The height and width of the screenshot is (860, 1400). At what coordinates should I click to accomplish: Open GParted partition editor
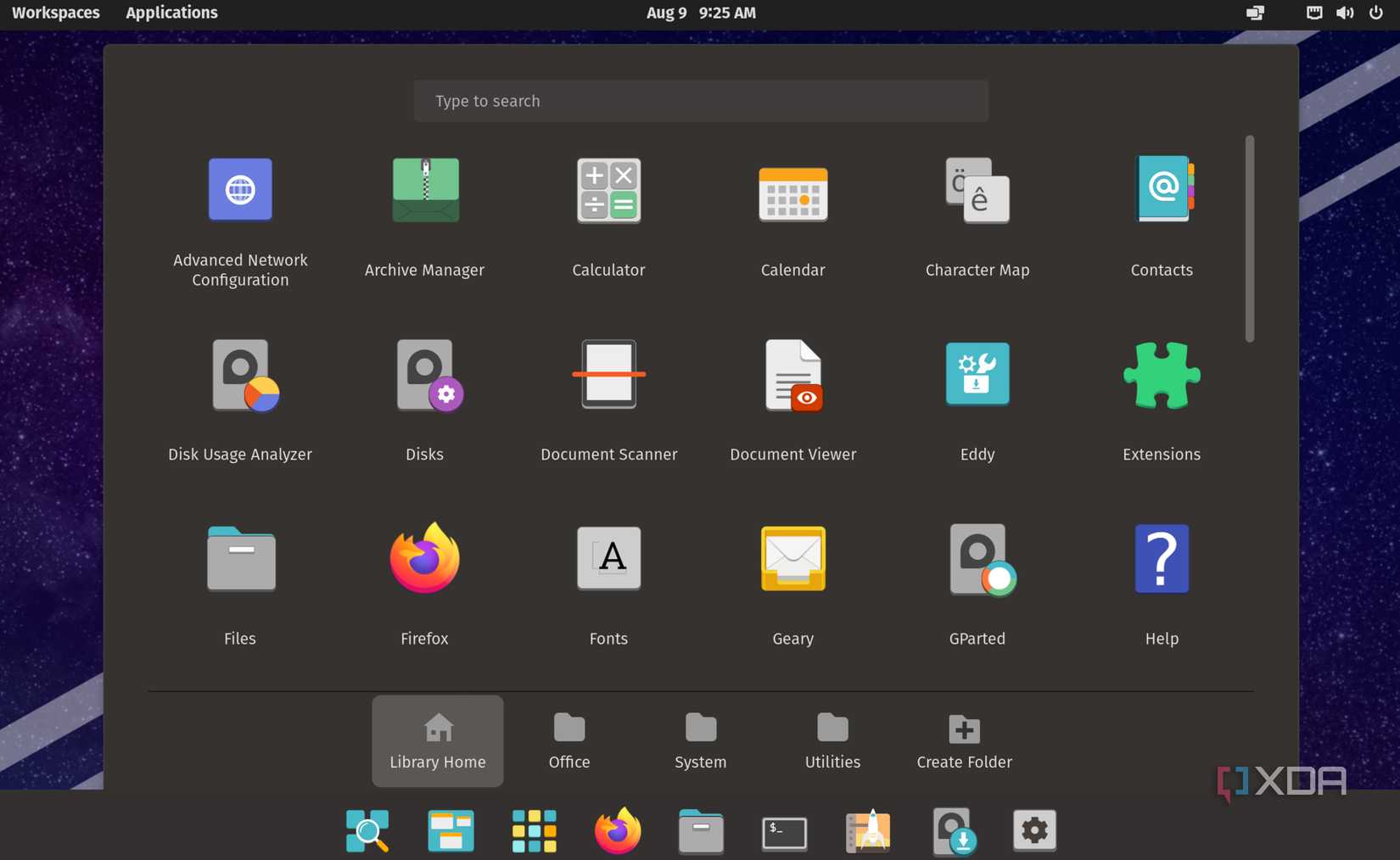point(977,560)
